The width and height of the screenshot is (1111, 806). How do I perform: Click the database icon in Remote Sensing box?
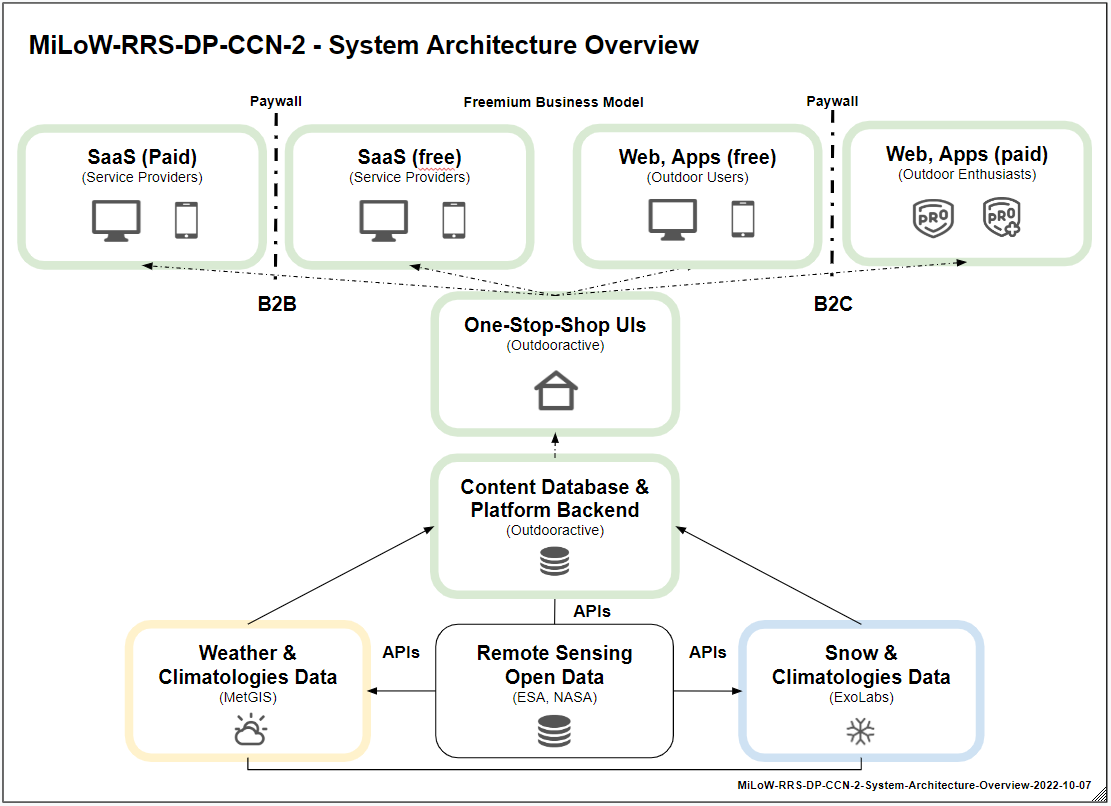(x=554, y=731)
